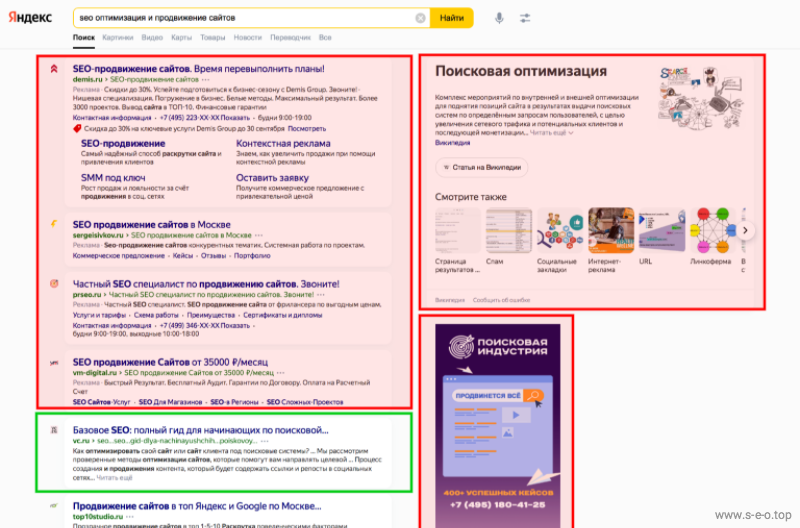The width and height of the screenshot is (800, 528).
Task: Switch to the Картинки tab
Action: [x=117, y=38]
